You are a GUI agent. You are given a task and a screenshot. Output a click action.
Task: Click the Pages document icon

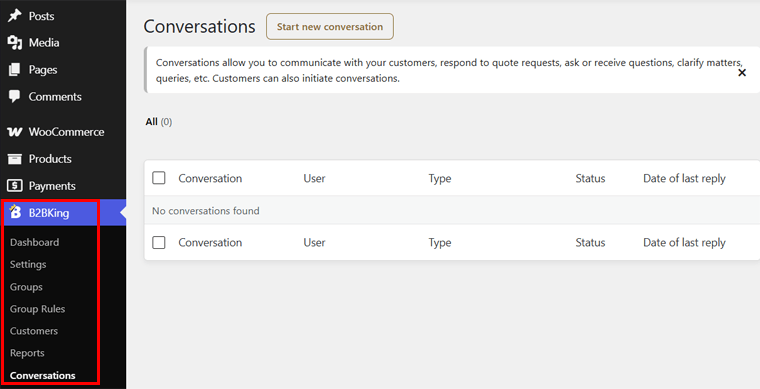click(15, 69)
